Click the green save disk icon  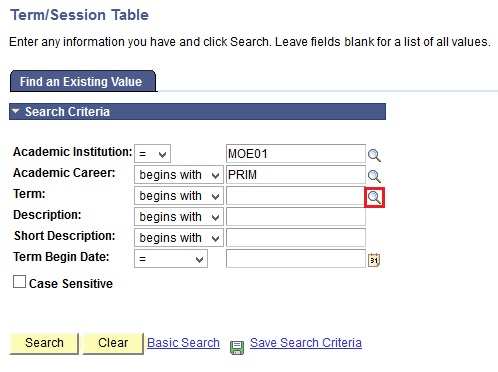(x=237, y=347)
